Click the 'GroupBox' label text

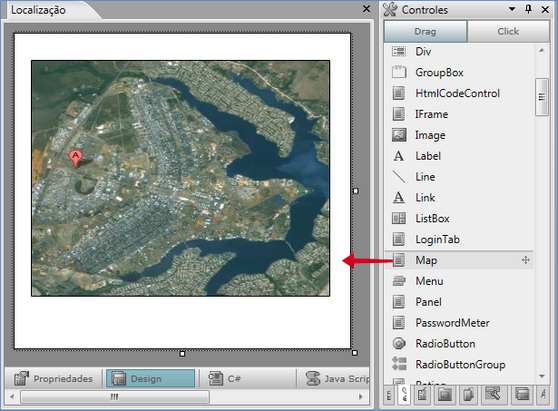tap(439, 73)
